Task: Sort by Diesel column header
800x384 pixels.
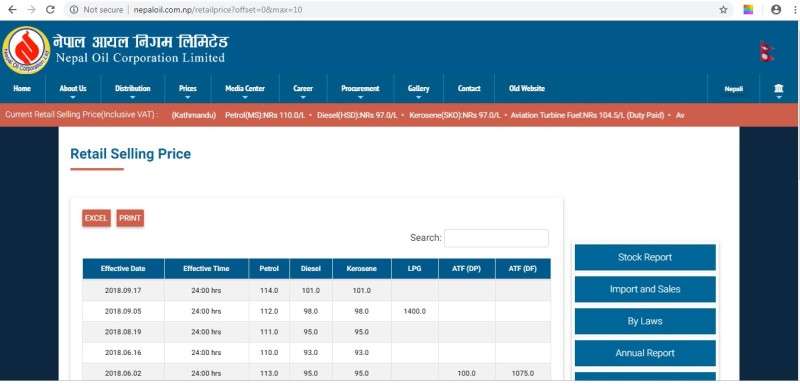Action: (311, 269)
